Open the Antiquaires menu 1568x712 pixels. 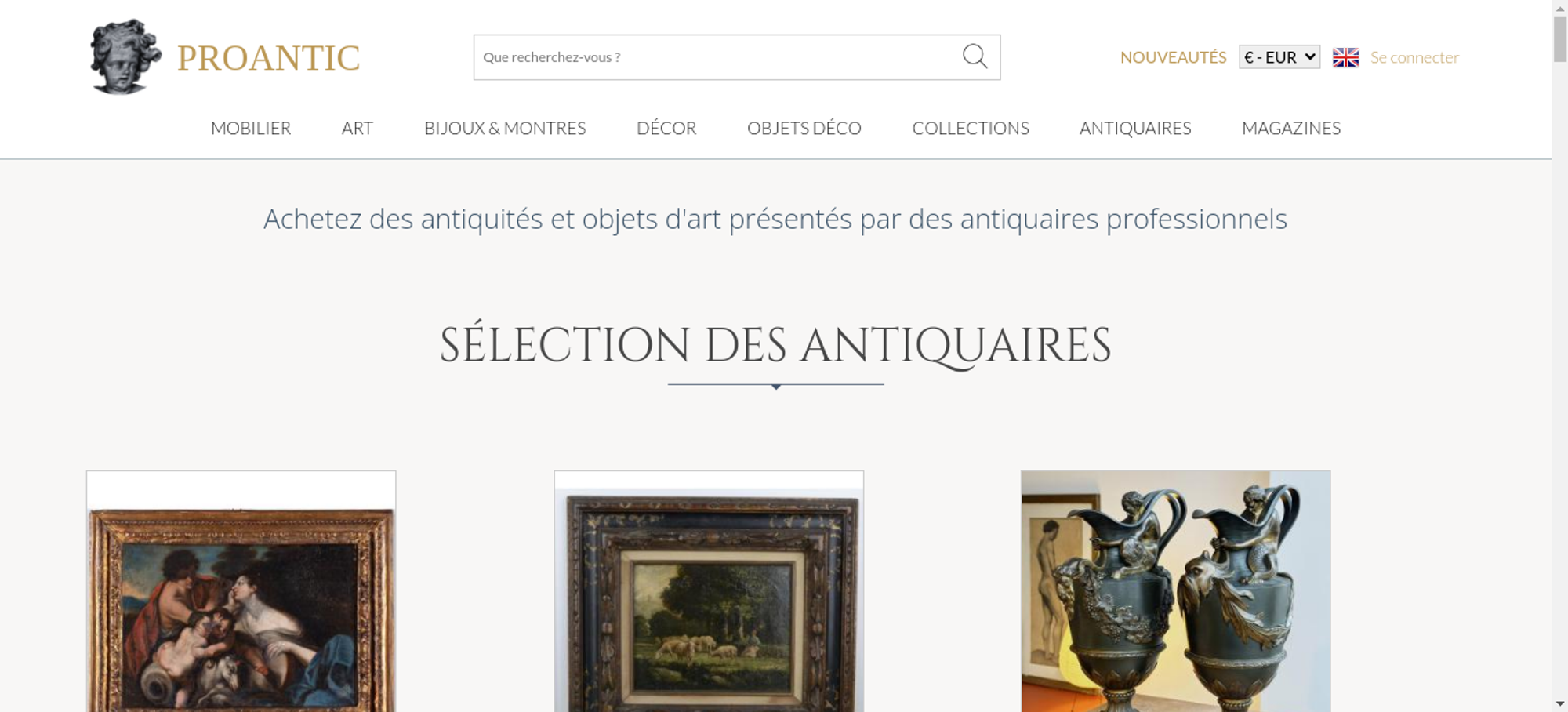tap(1135, 128)
